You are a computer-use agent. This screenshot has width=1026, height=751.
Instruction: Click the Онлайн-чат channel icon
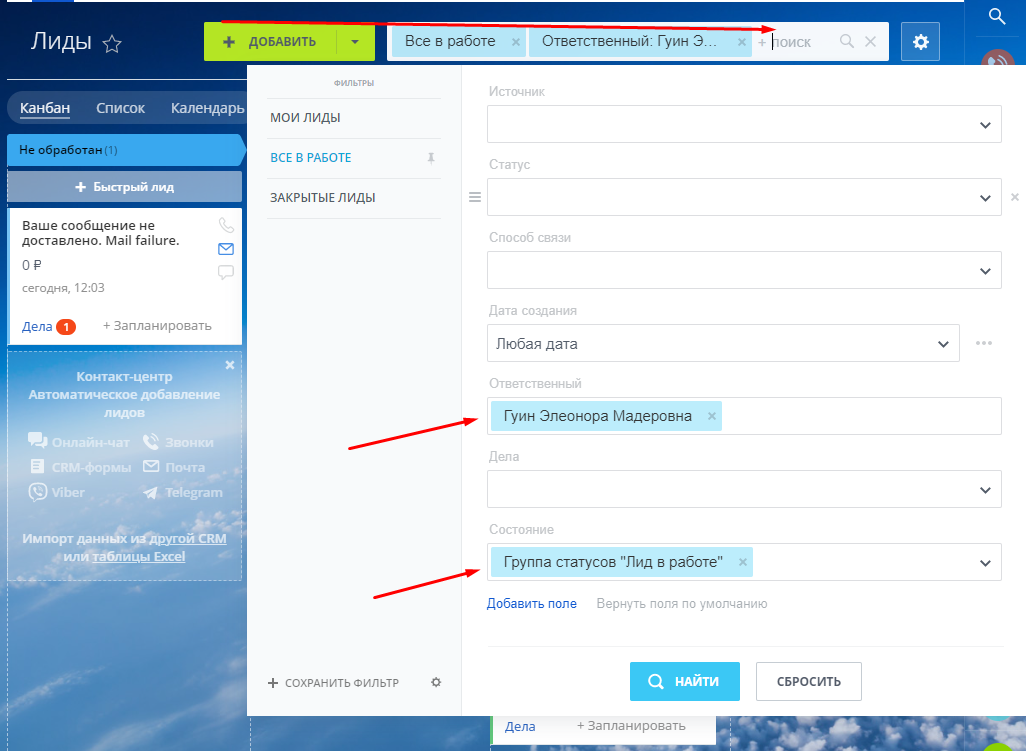coord(37,441)
